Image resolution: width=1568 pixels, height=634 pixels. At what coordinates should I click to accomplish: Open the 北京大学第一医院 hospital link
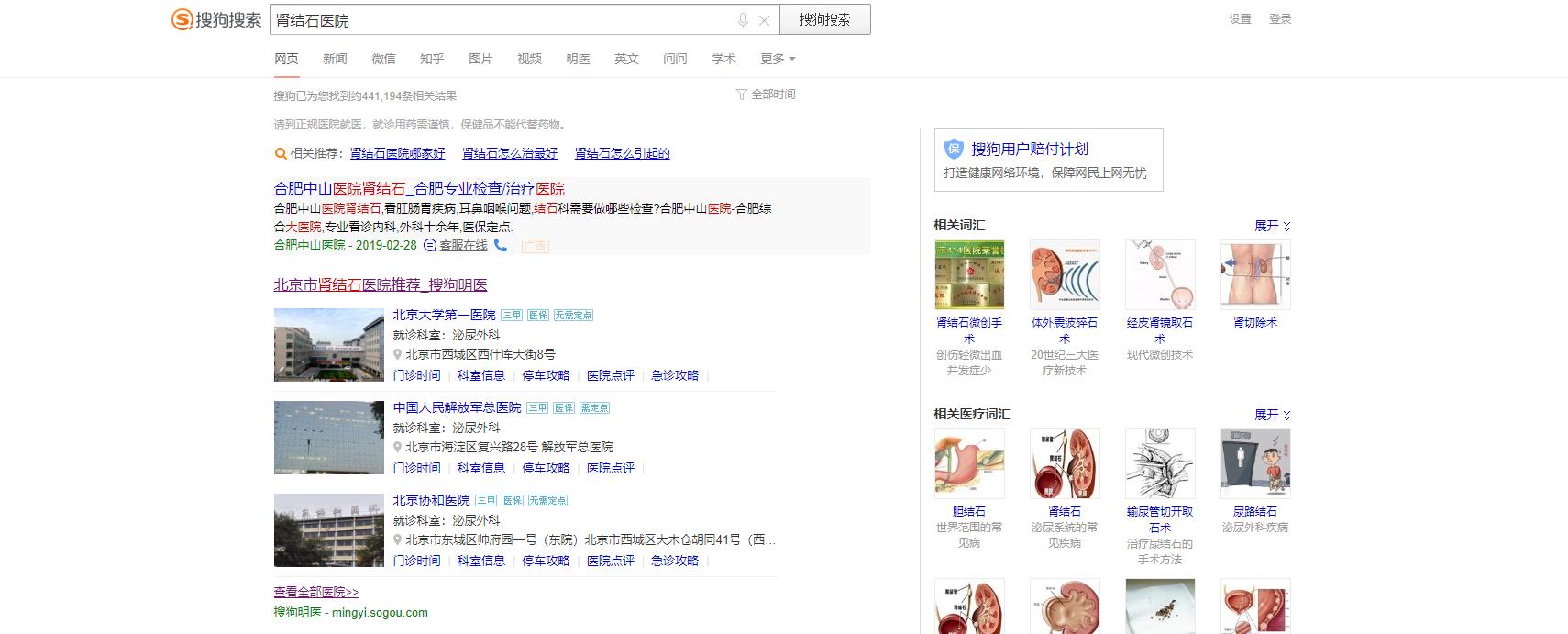pos(444,315)
